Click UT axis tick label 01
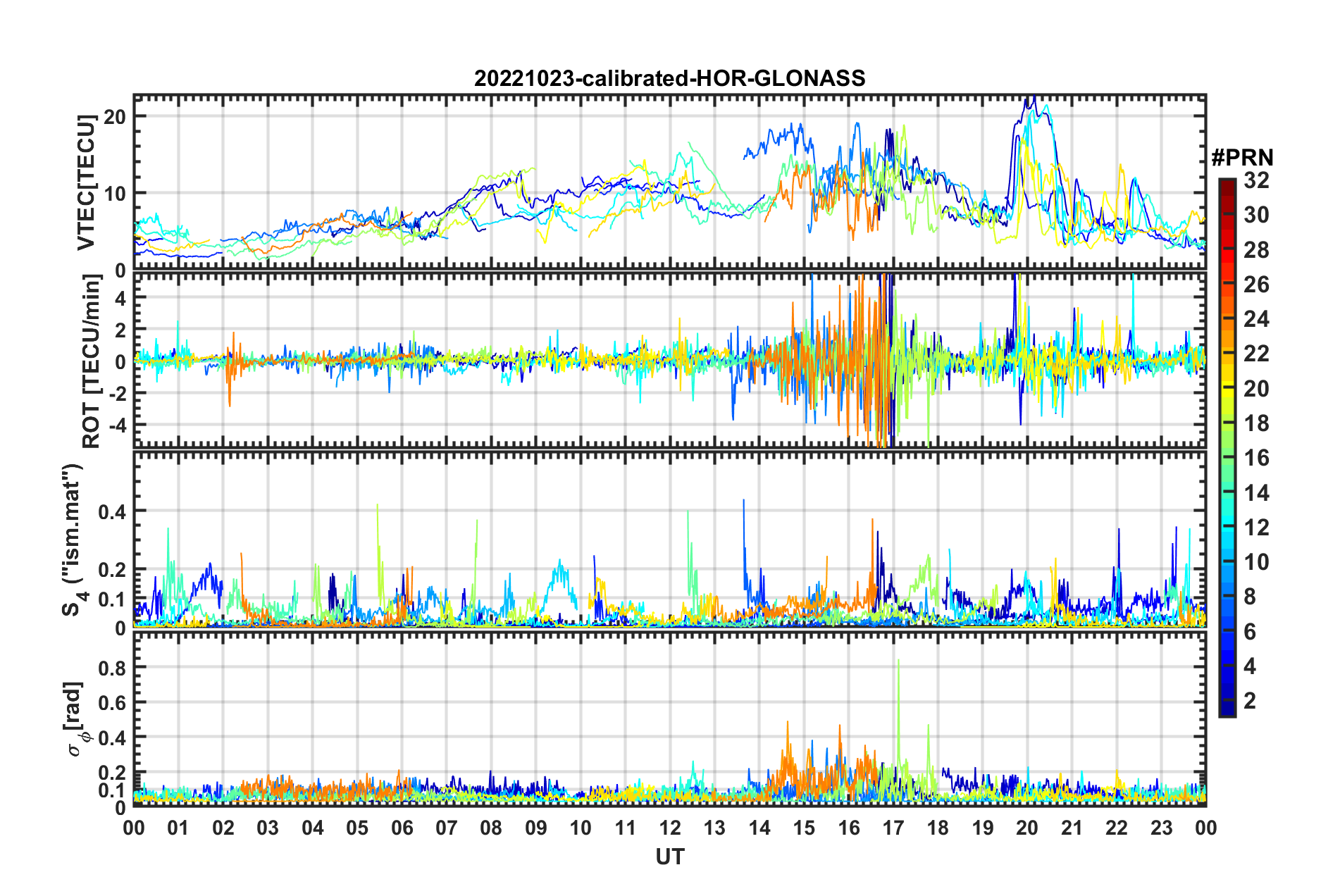 pyautogui.click(x=178, y=828)
